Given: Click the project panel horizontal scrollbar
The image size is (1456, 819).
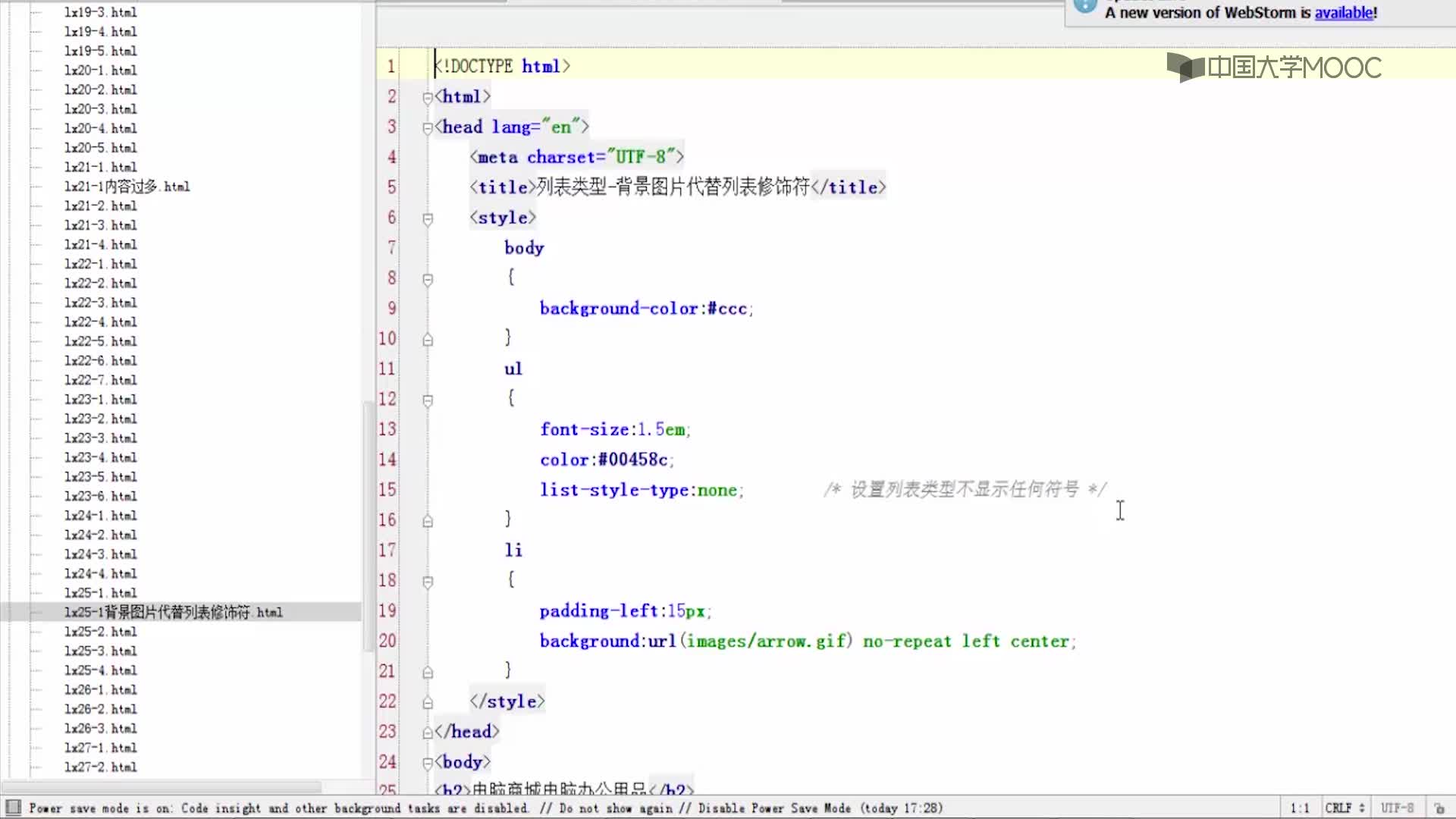Looking at the screenshot, I should point(162,787).
